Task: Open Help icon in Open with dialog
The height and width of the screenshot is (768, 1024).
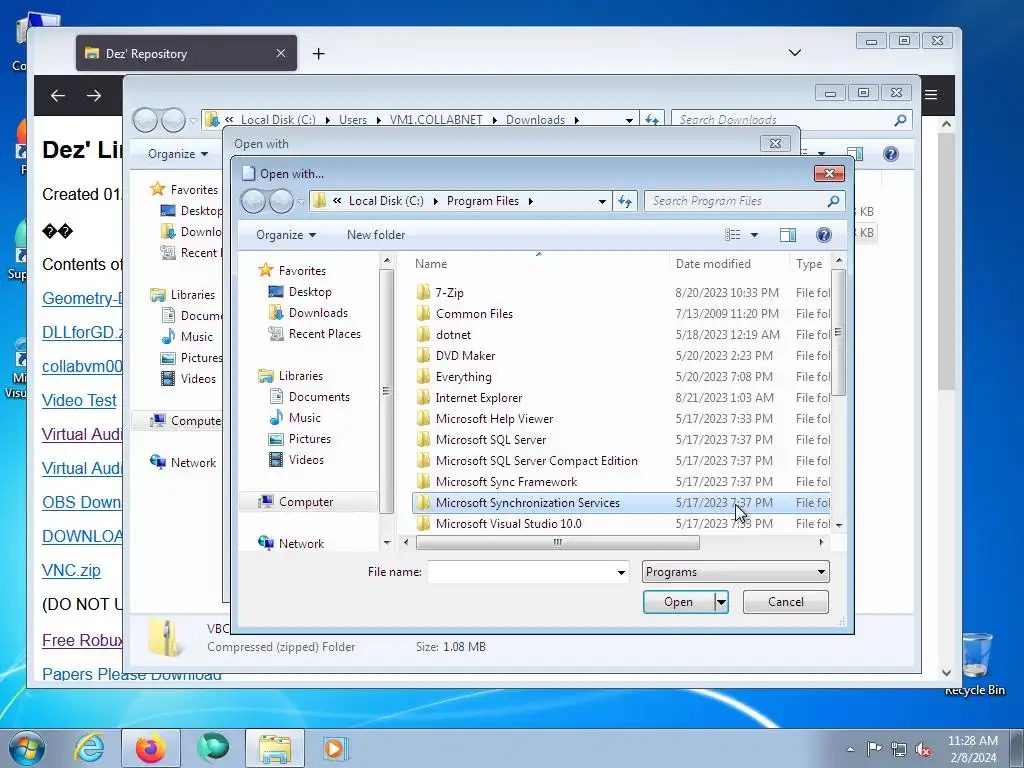Action: pyautogui.click(x=824, y=234)
